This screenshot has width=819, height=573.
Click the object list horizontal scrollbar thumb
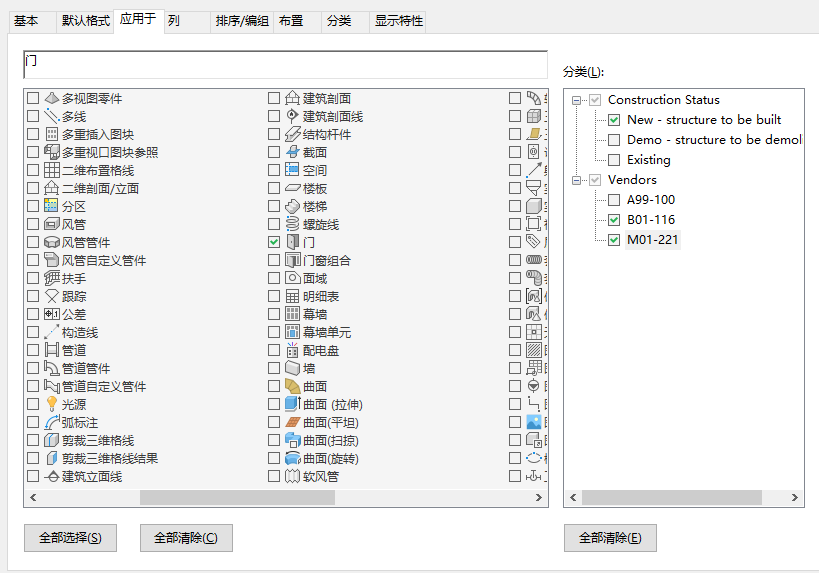237,498
